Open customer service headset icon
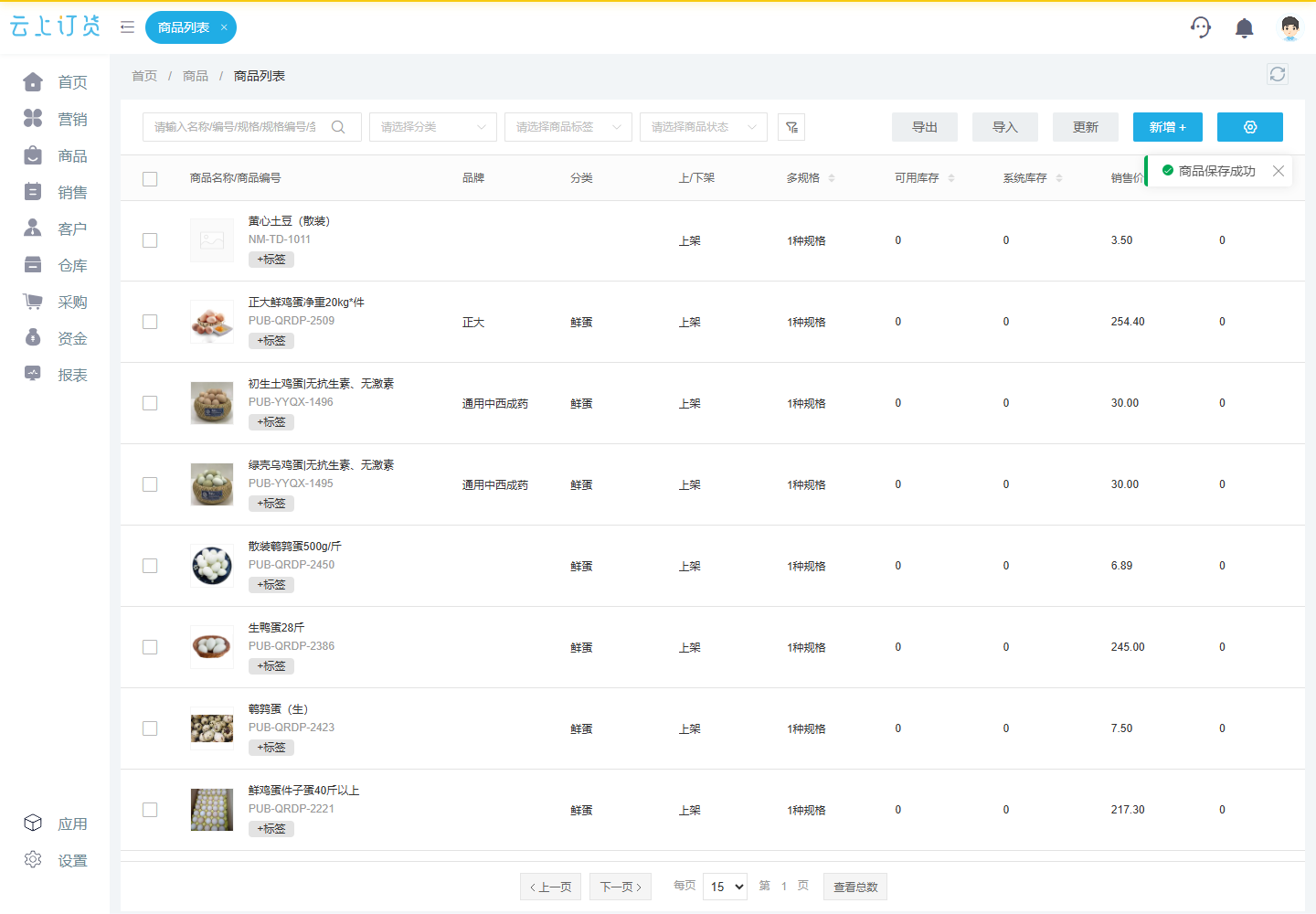 click(x=1201, y=27)
